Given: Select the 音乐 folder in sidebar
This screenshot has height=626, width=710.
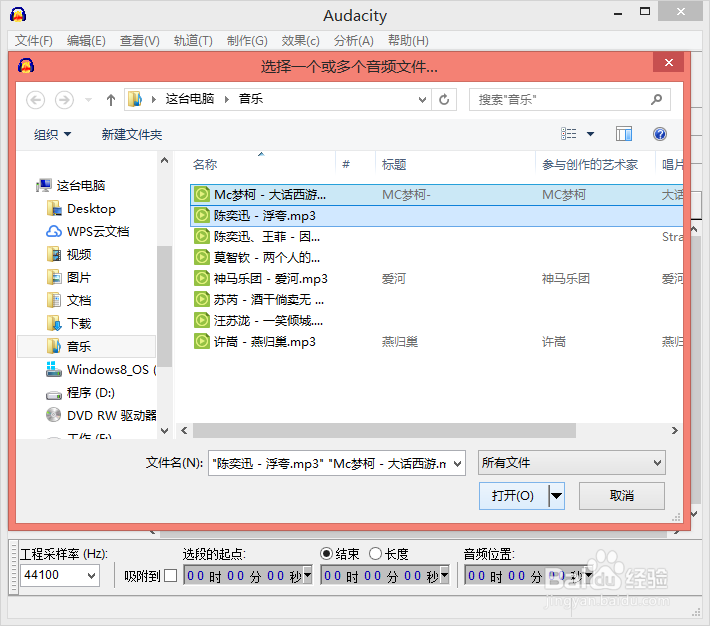Looking at the screenshot, I should (86, 347).
